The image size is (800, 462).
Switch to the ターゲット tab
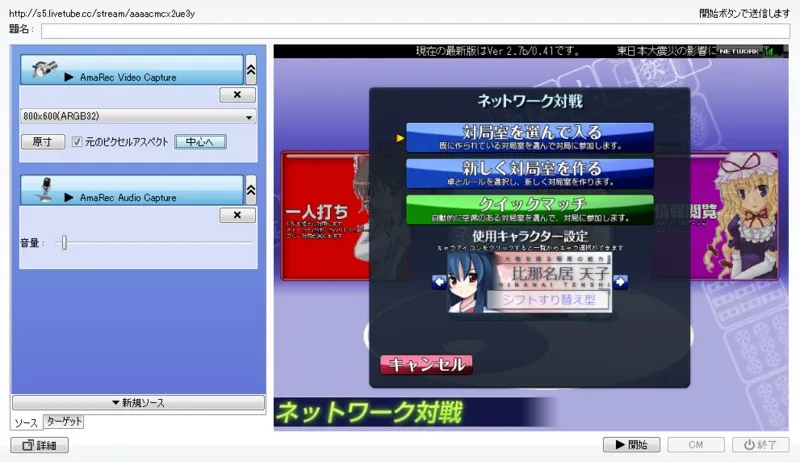pyautogui.click(x=64, y=422)
